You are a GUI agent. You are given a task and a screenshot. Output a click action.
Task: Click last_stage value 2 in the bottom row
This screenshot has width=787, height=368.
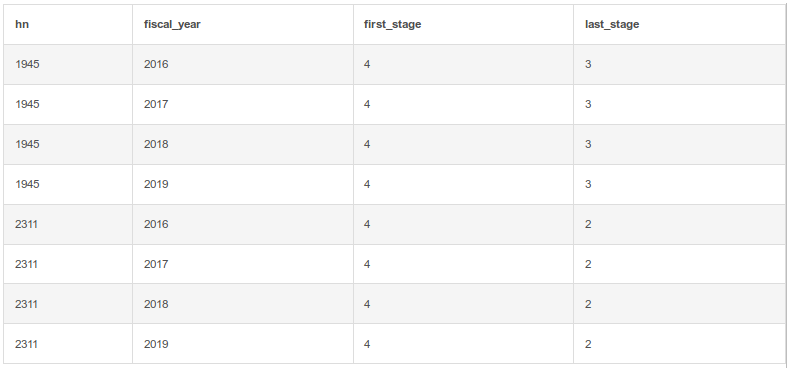(x=588, y=344)
